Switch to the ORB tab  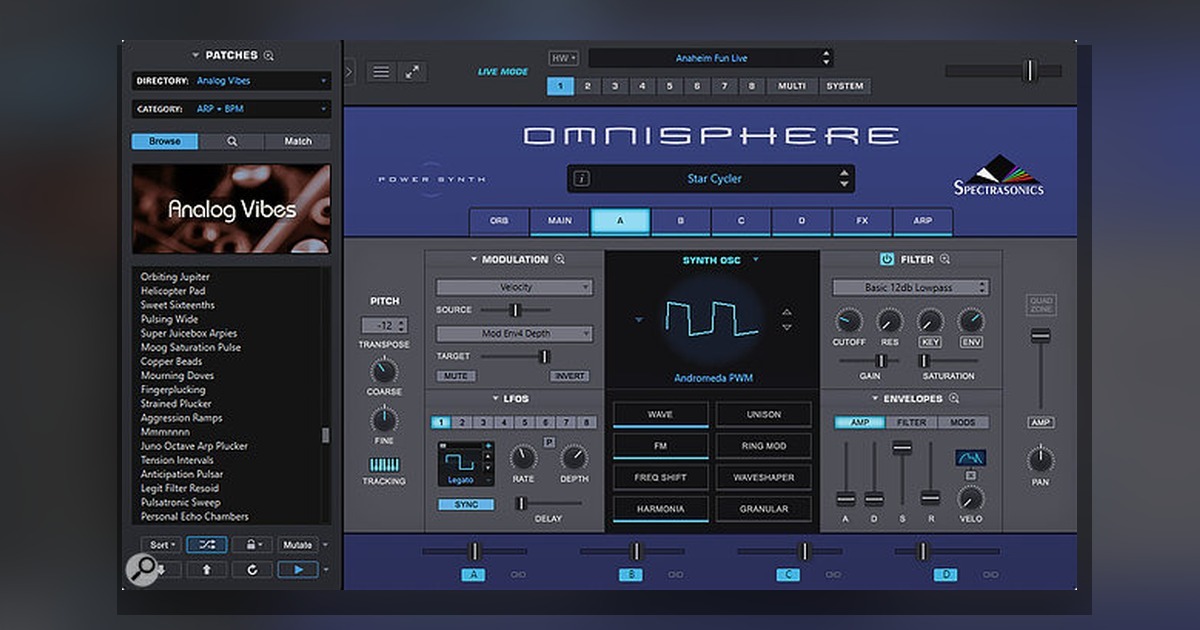click(x=499, y=221)
